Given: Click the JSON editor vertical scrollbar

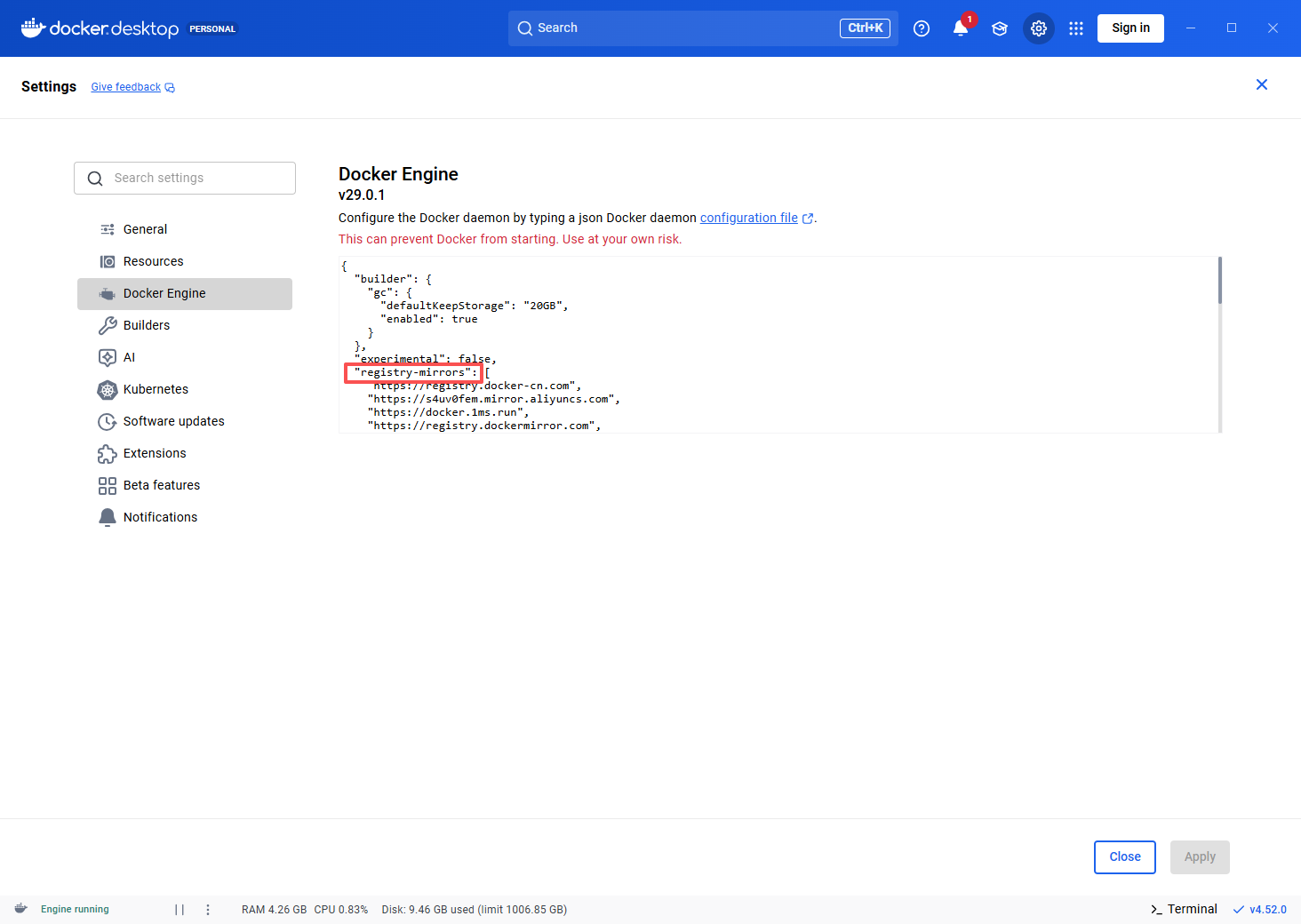Looking at the screenshot, I should [1219, 280].
